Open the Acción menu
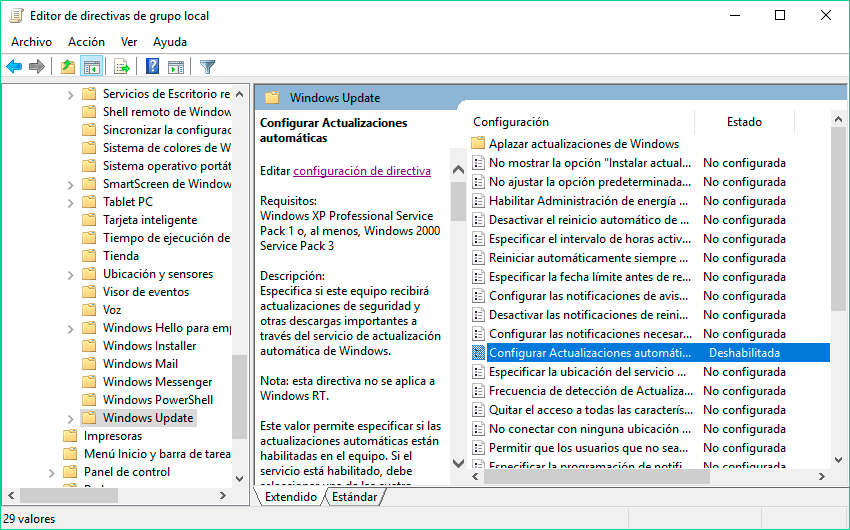Image resolution: width=850 pixels, height=530 pixels. pyautogui.click(x=86, y=42)
